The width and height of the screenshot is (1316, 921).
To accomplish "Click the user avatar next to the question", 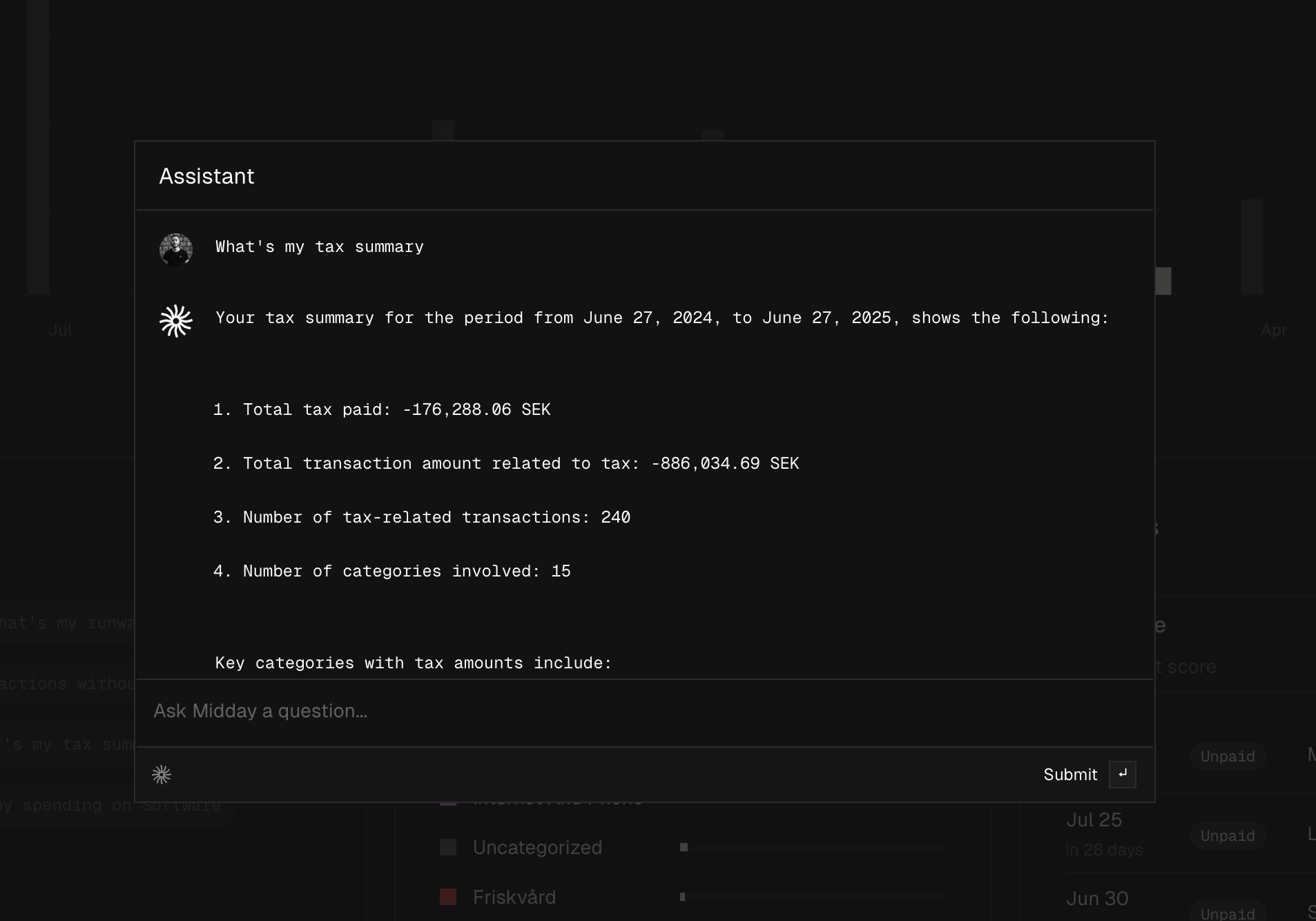I will tap(175, 249).
